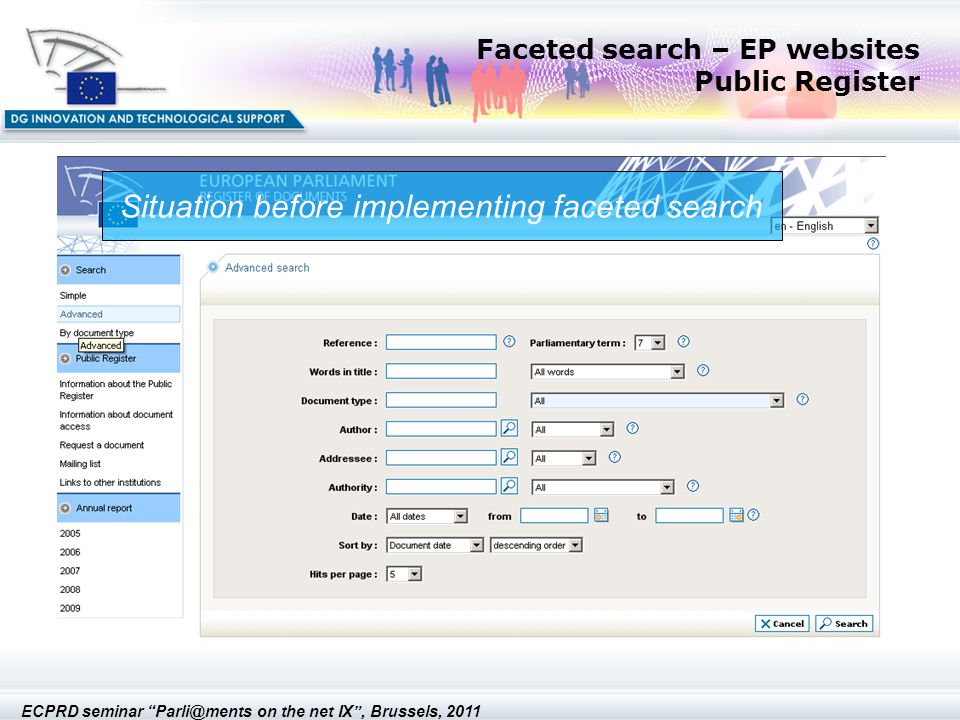960x720 pixels.
Task: Click help icon in Author row
Action: (632, 428)
